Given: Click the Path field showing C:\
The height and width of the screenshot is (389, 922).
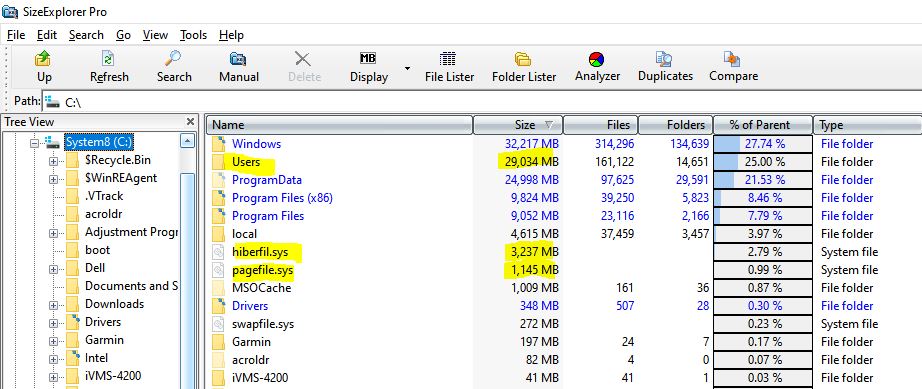Looking at the screenshot, I should tap(482, 102).
